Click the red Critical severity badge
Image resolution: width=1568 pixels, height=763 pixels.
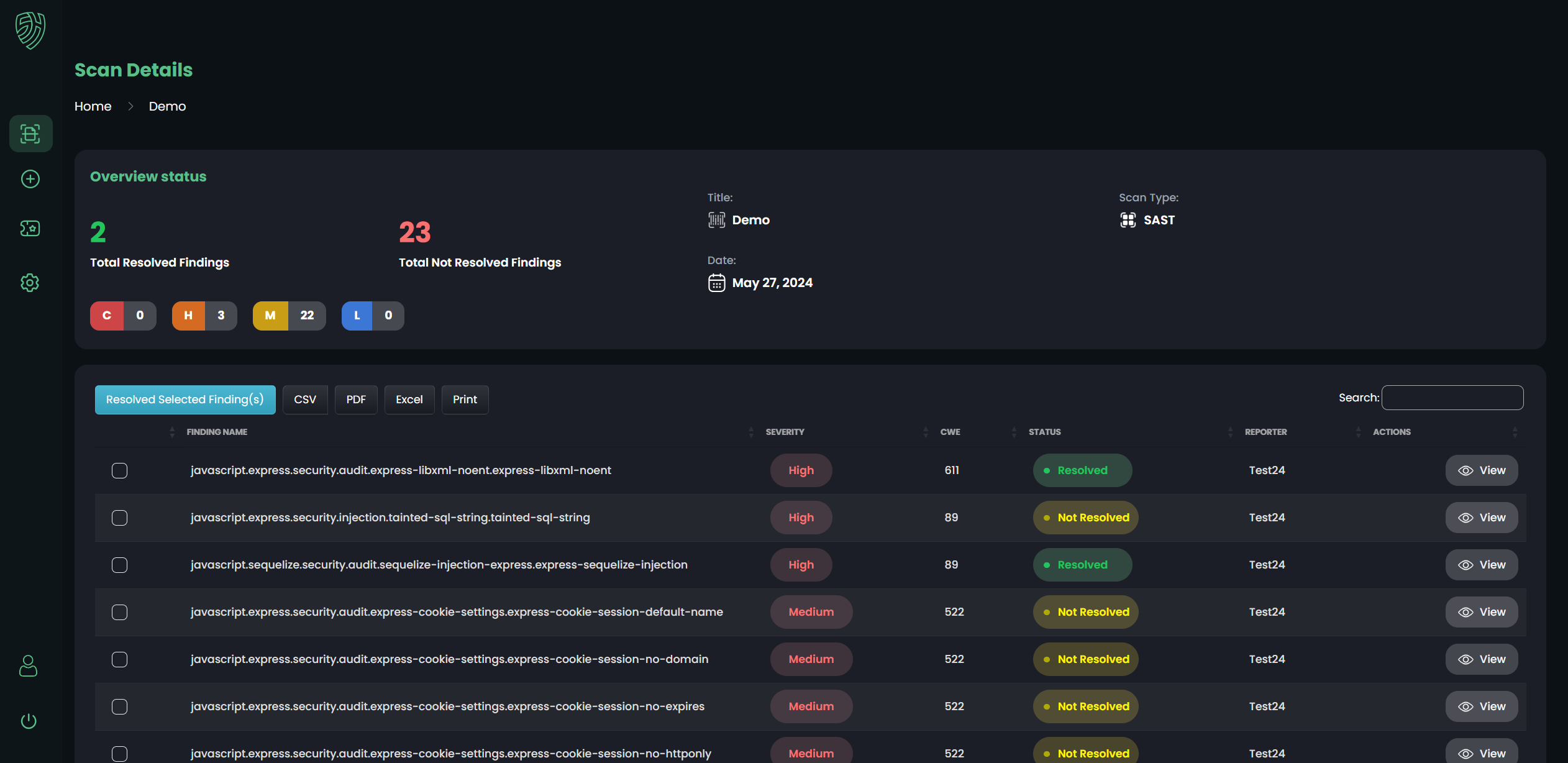(x=107, y=316)
